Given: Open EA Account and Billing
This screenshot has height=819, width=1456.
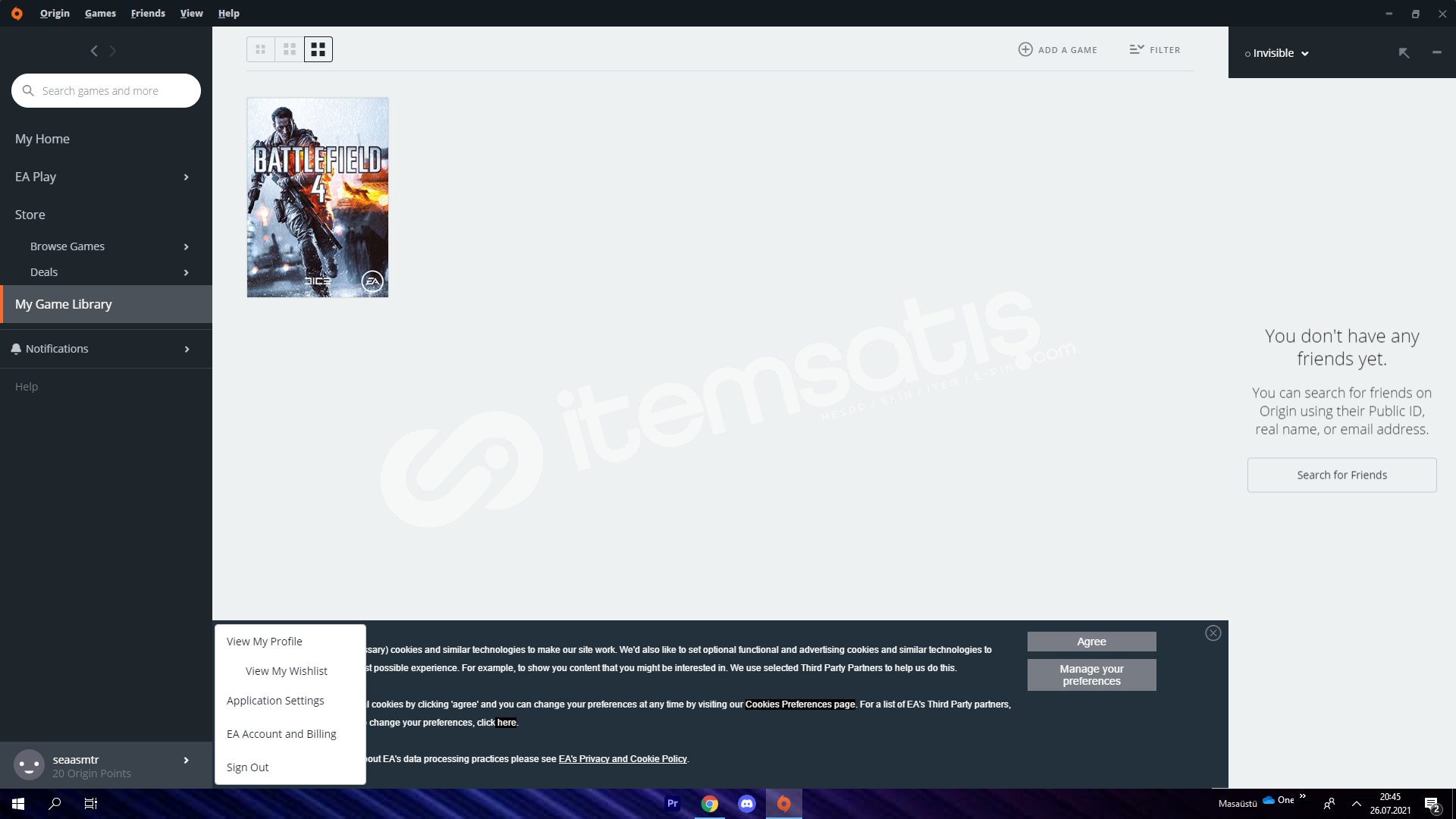Looking at the screenshot, I should (281, 734).
